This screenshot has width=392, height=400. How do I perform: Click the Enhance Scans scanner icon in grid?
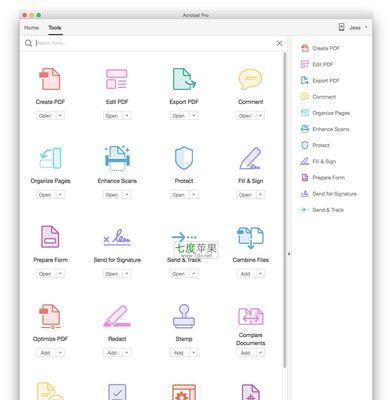(x=117, y=158)
